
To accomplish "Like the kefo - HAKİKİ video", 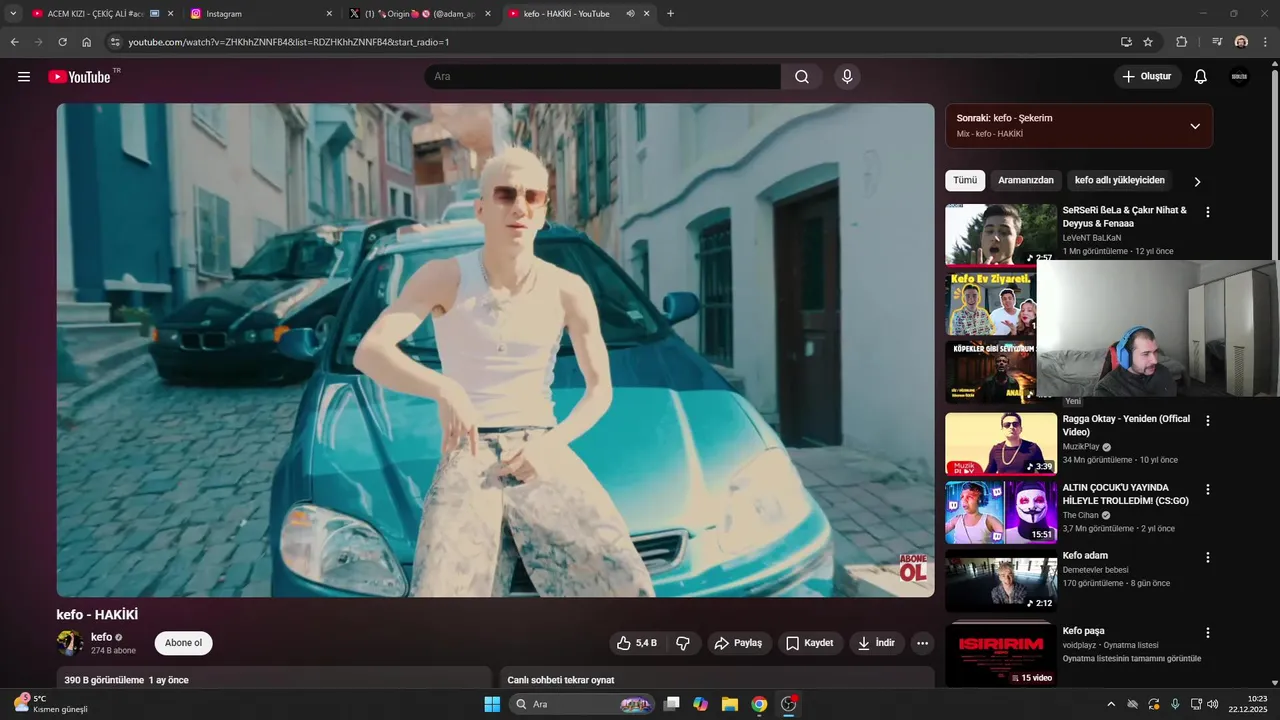I will [x=636, y=643].
